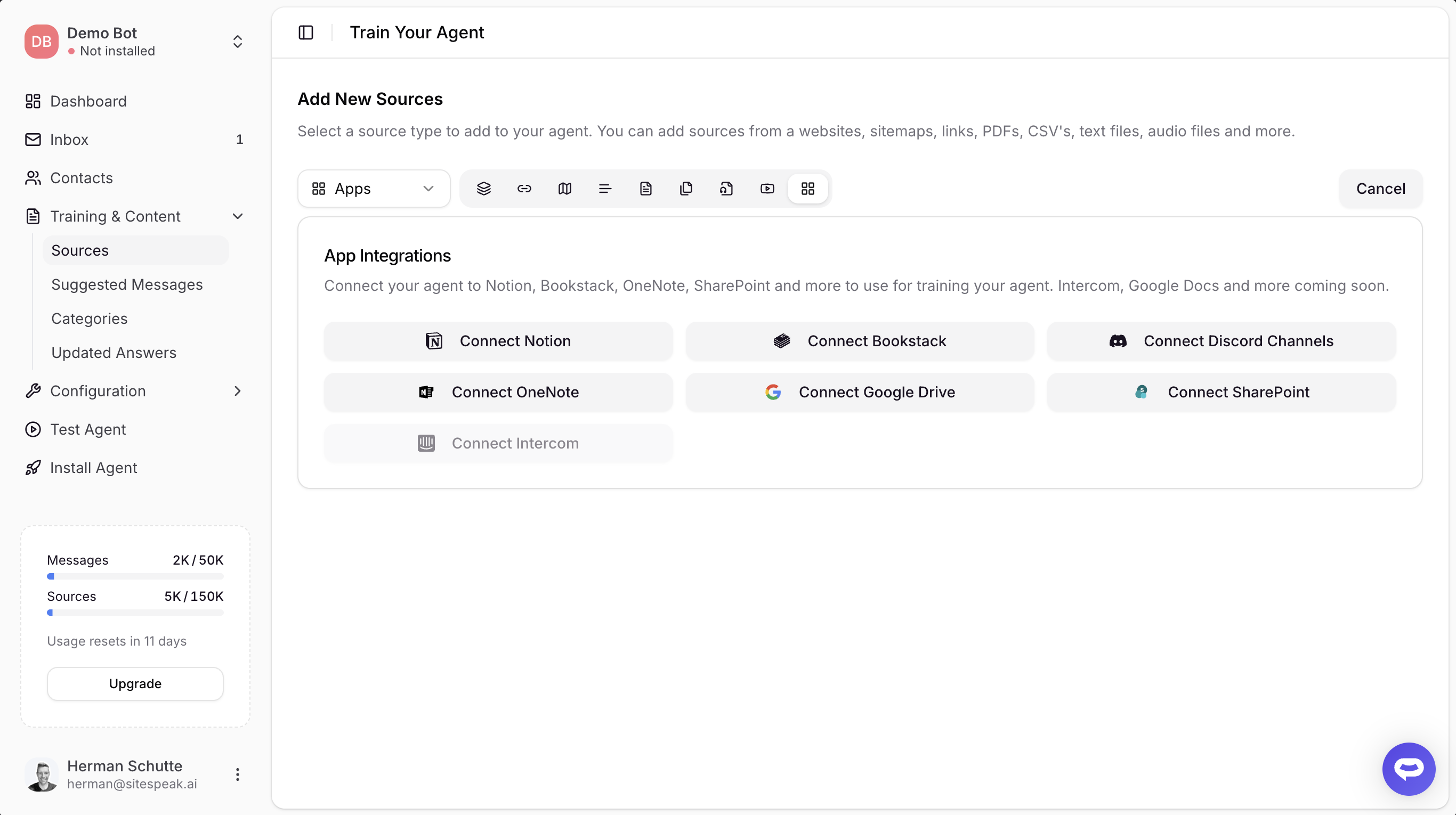Click the 'Not installed' status text
Screen dimensions: 1456x815
pyautogui.click(x=118, y=51)
